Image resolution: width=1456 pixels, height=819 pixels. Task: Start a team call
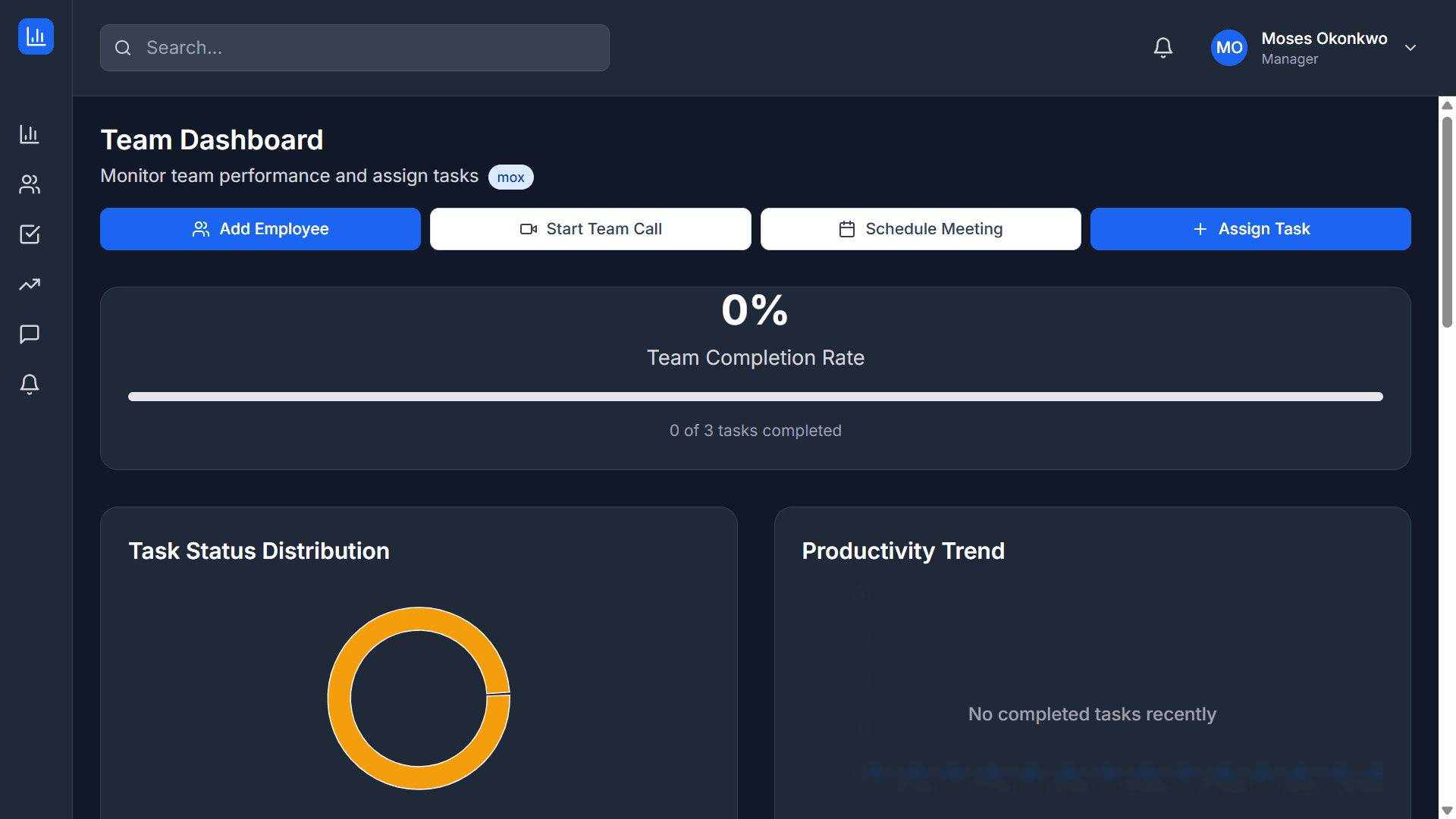tap(590, 228)
